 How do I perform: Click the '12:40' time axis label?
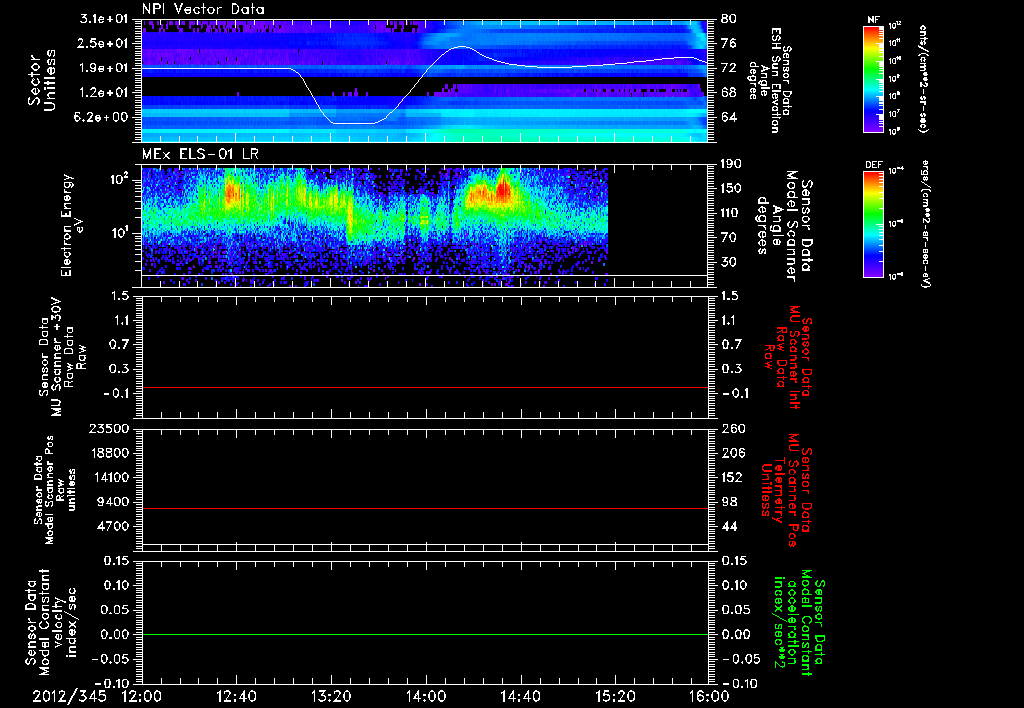[x=236, y=697]
